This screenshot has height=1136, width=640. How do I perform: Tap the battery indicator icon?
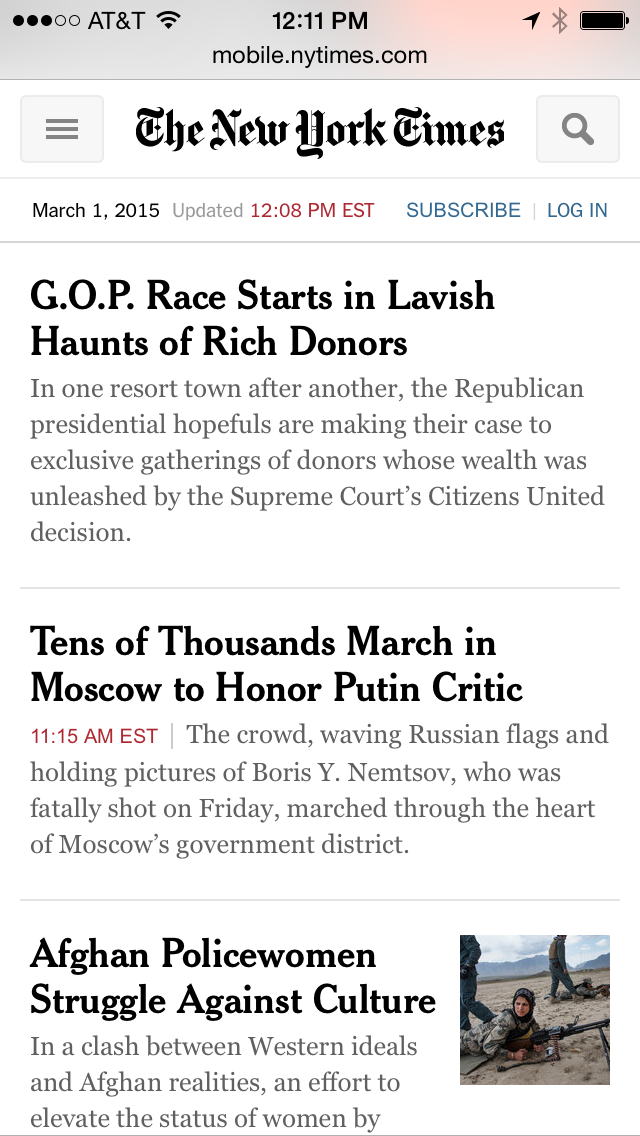(x=603, y=20)
